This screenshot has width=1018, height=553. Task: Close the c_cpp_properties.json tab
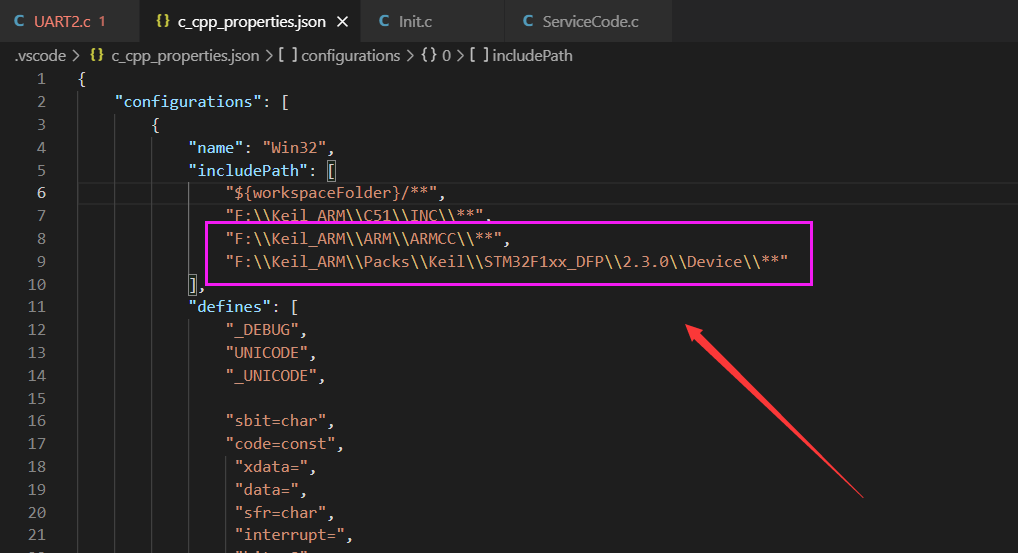point(343,22)
